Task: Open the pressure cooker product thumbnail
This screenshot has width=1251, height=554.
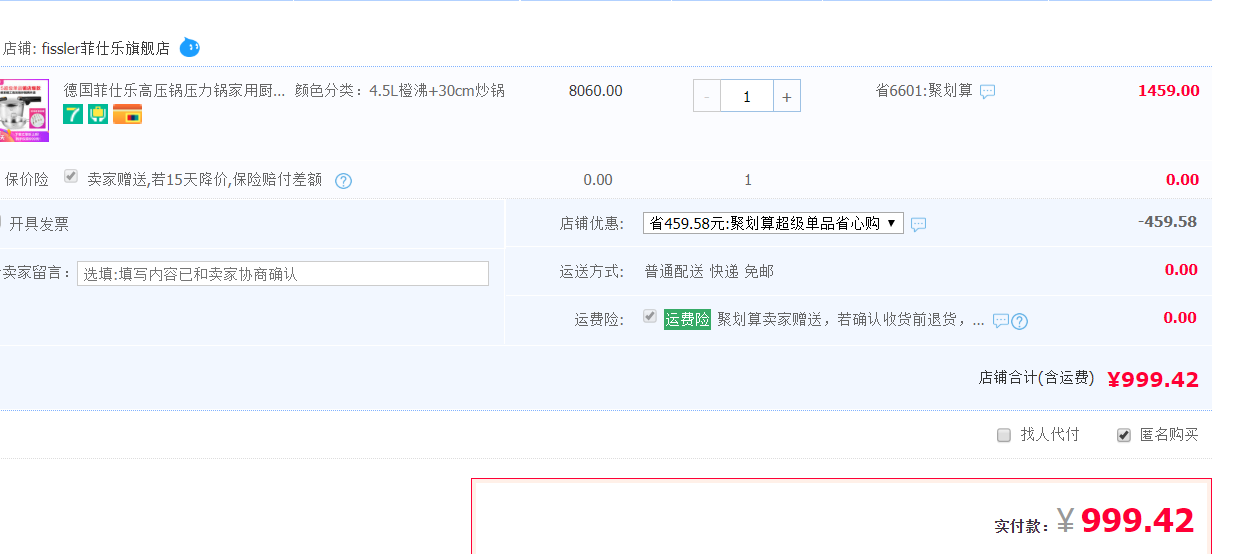Action: click(23, 110)
